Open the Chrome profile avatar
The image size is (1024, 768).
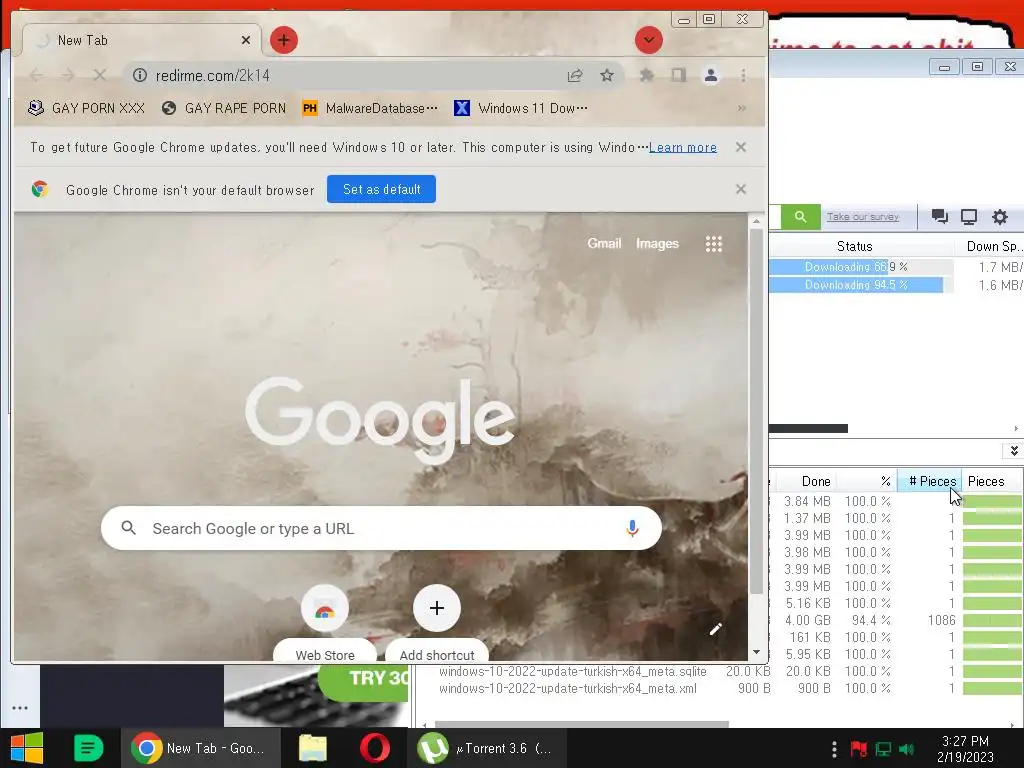coord(711,76)
